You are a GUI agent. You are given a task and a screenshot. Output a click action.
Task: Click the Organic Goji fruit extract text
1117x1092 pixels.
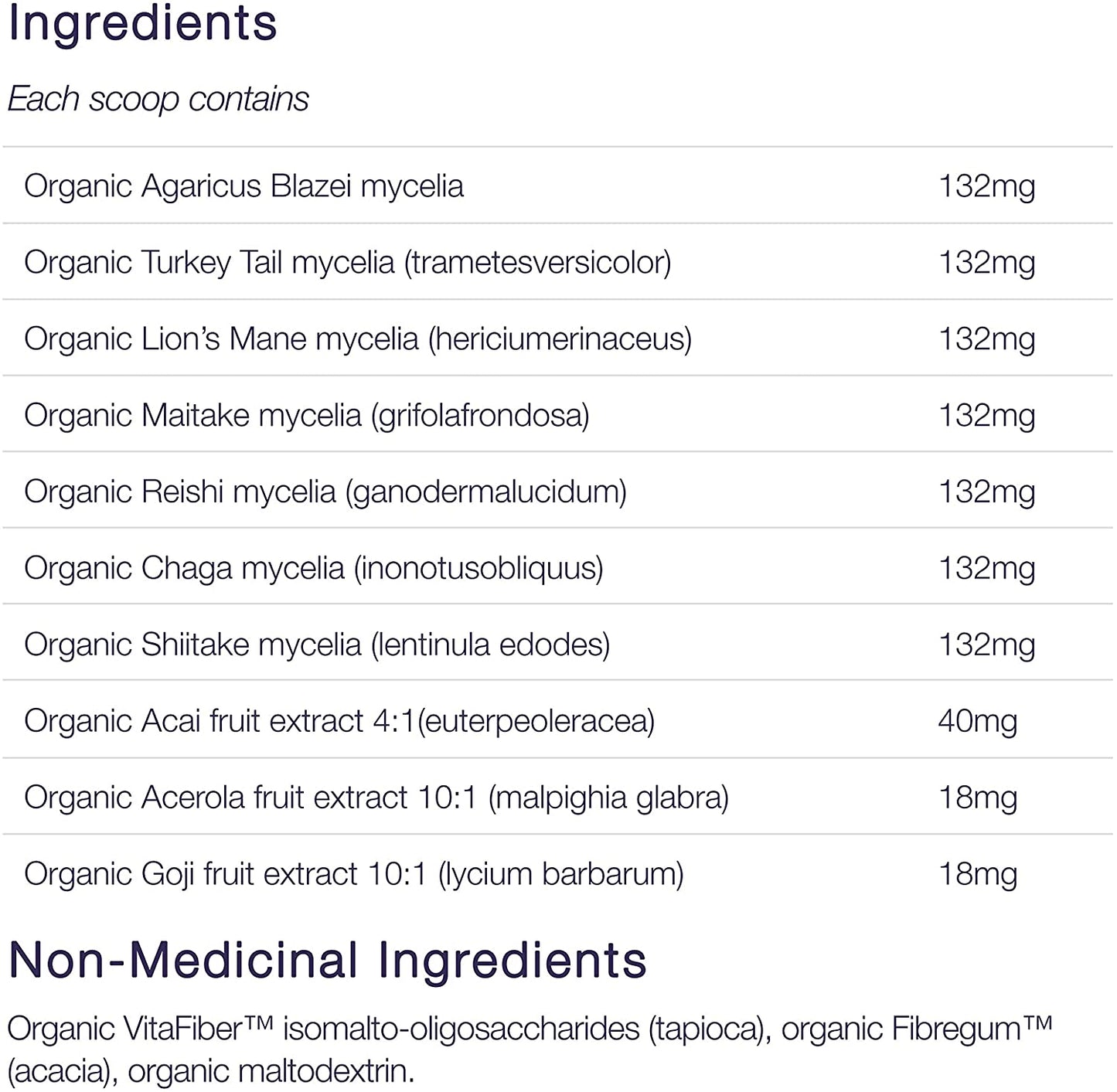(353, 875)
